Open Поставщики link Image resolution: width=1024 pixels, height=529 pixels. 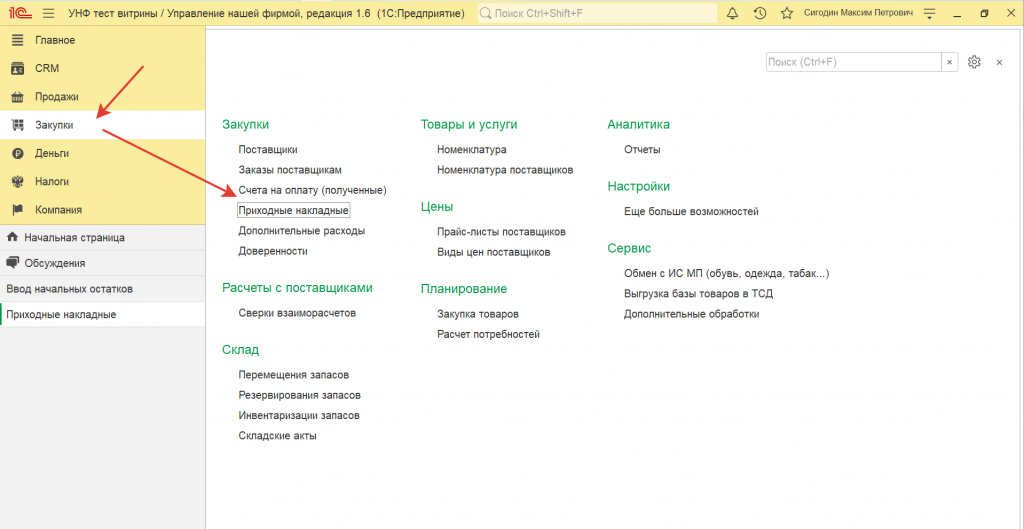[x=268, y=150]
